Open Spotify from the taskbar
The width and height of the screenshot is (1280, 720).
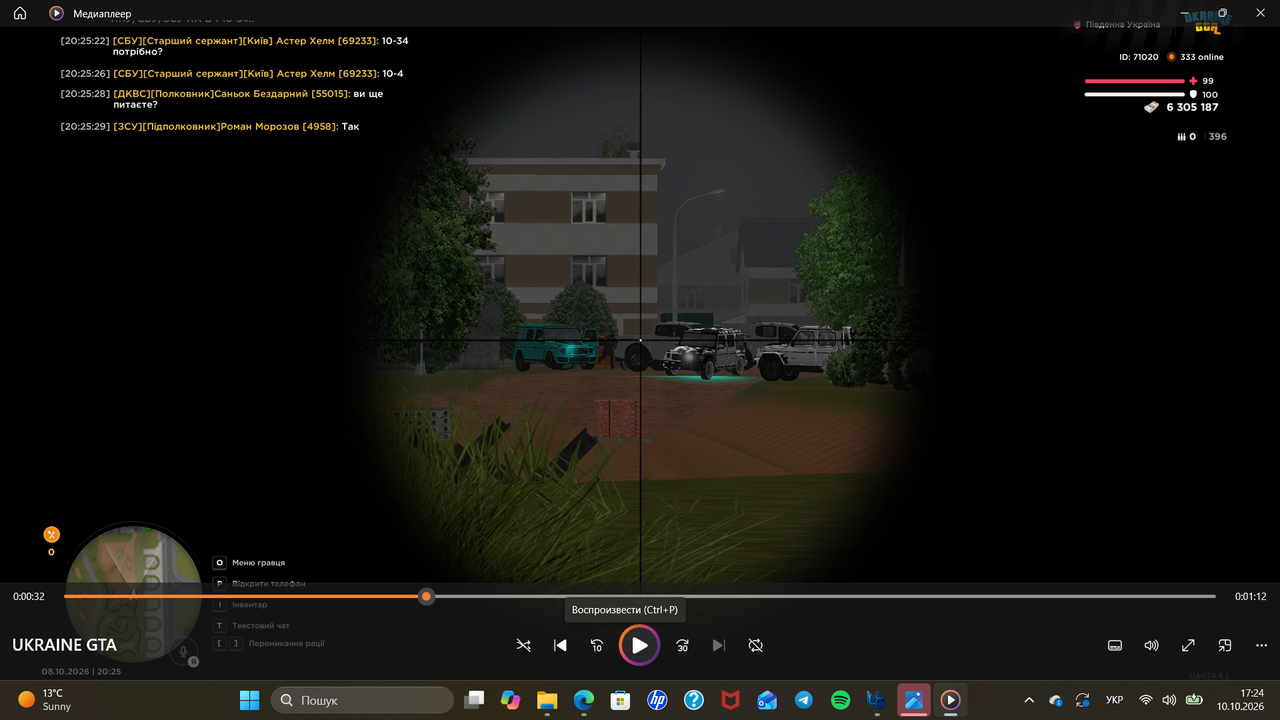(x=840, y=700)
